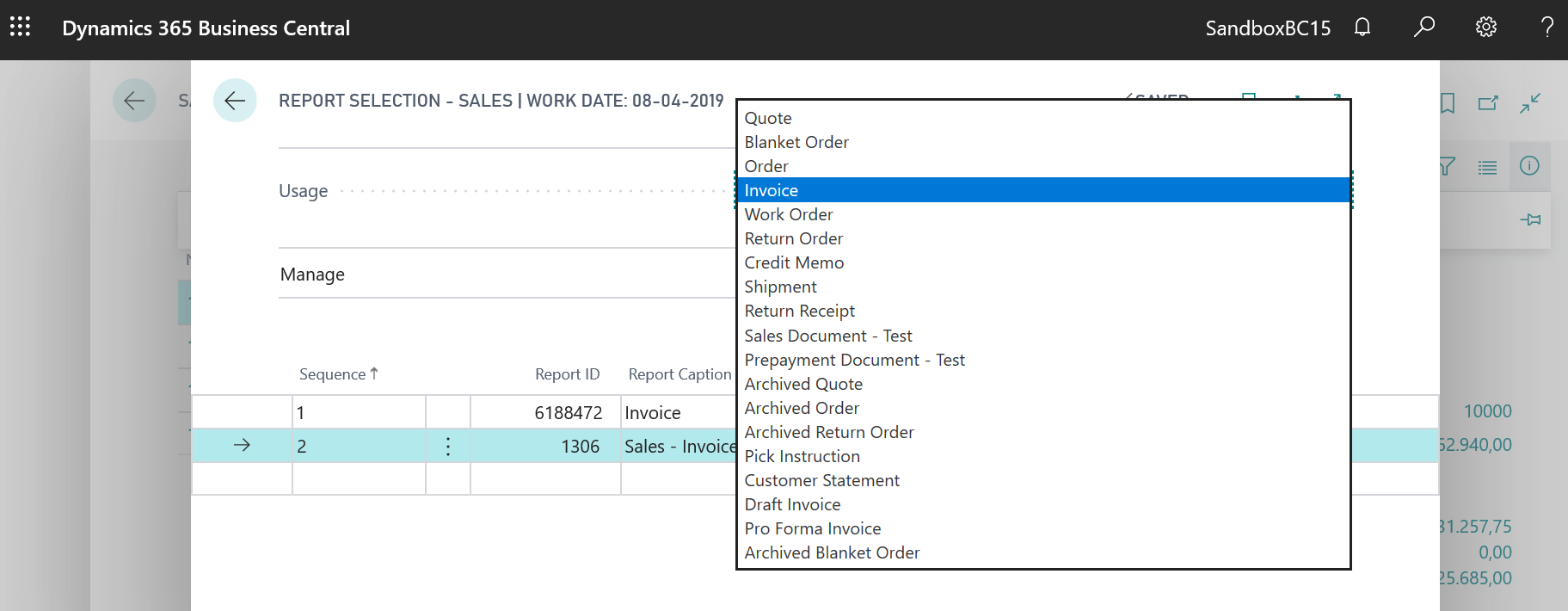This screenshot has height=611, width=1568.
Task: Select Archived Return Order
Action: 1043,432
